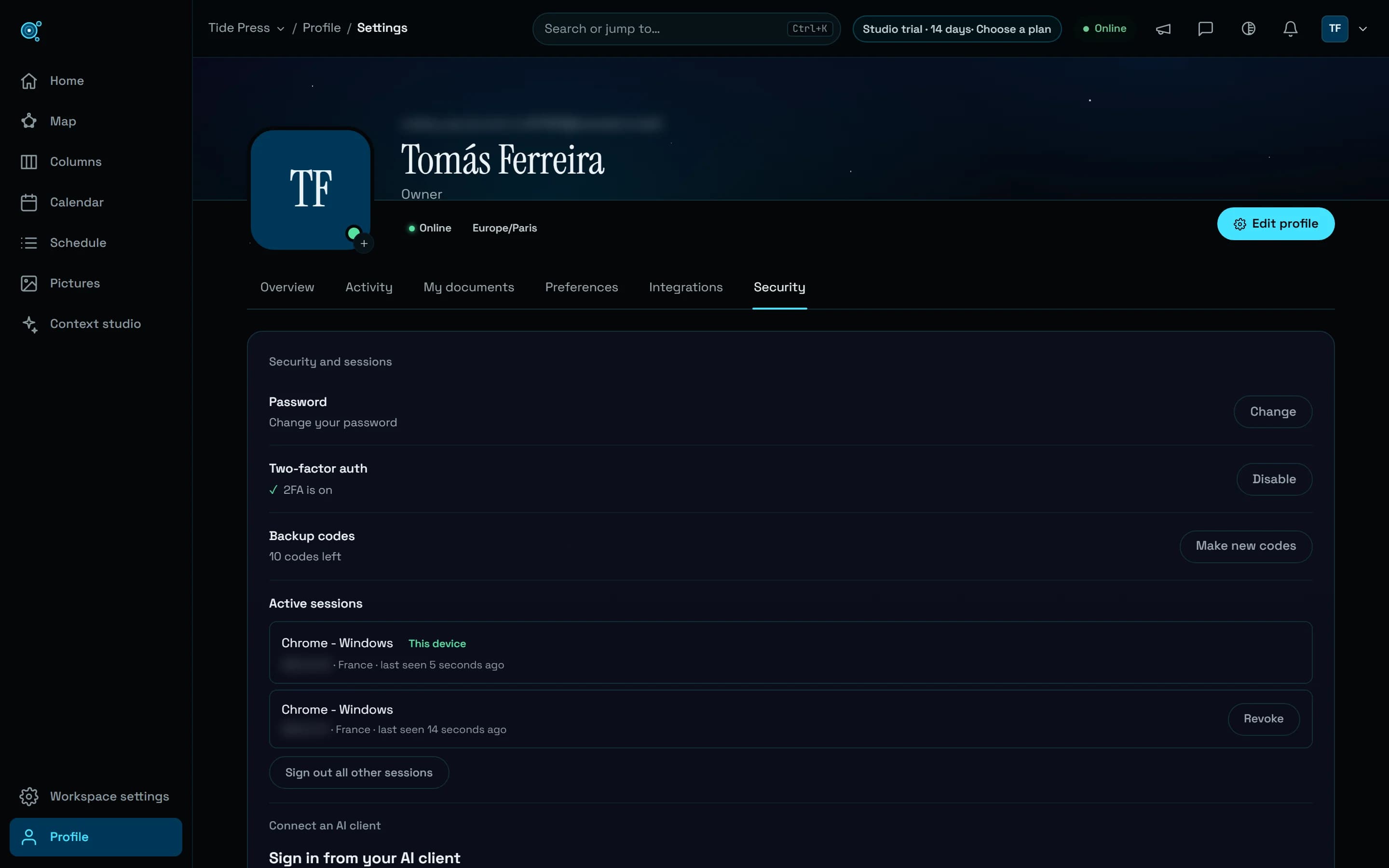This screenshot has height=868, width=1389.
Task: Open Pictures in the sidebar
Action: click(x=95, y=284)
